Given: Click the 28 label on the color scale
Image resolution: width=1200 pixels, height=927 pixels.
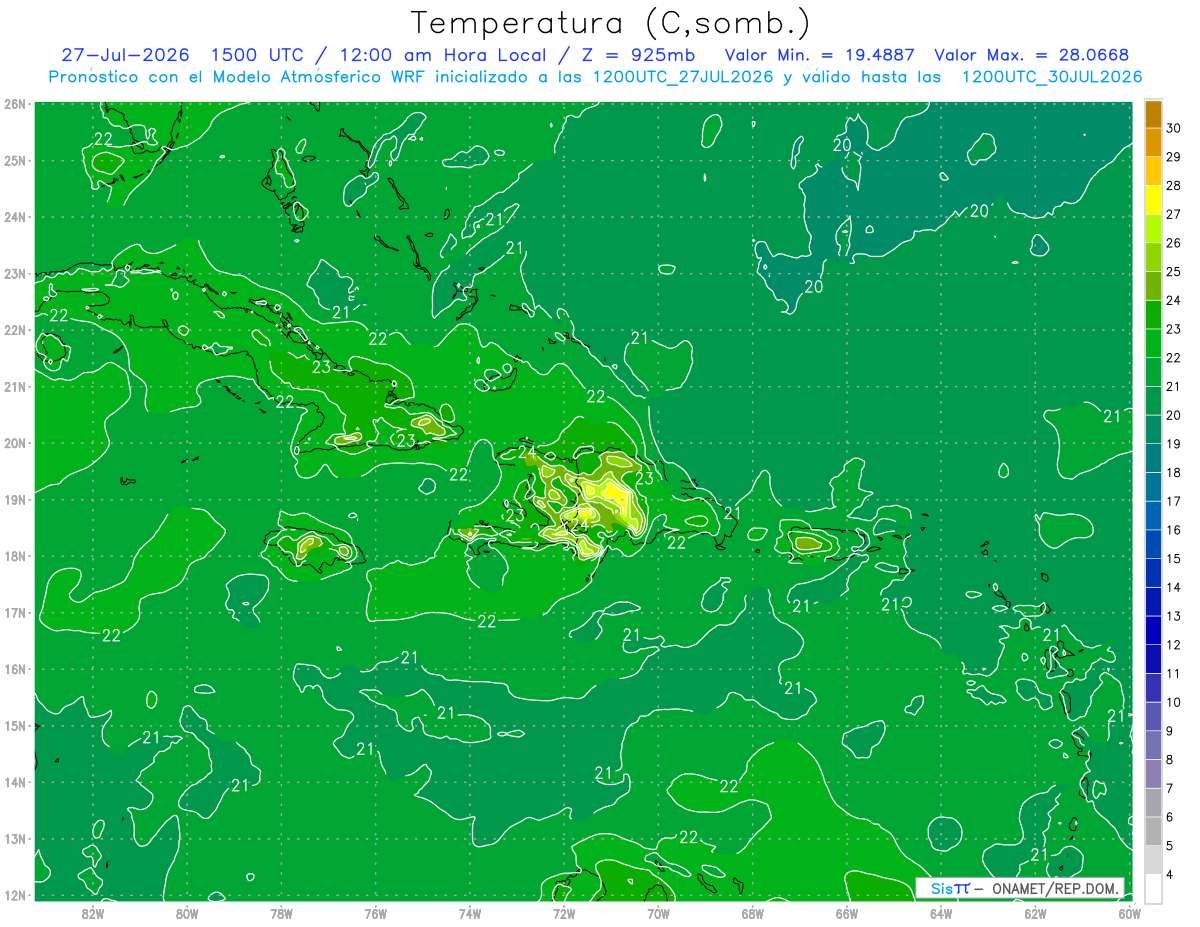Looking at the screenshot, I should pos(1173,186).
